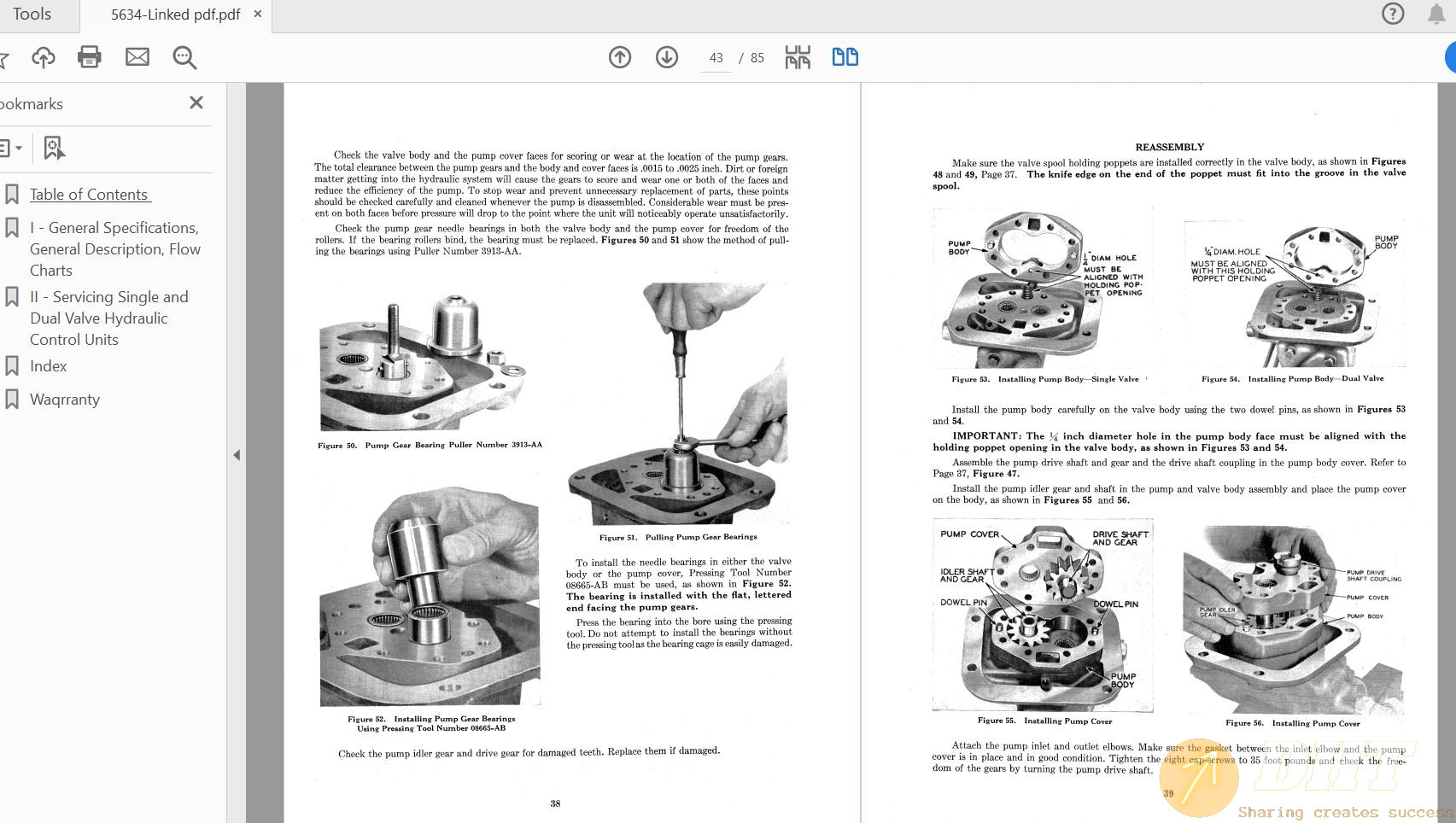The image size is (1456, 823).
Task: Open the Help question mark menu
Action: (x=1393, y=14)
